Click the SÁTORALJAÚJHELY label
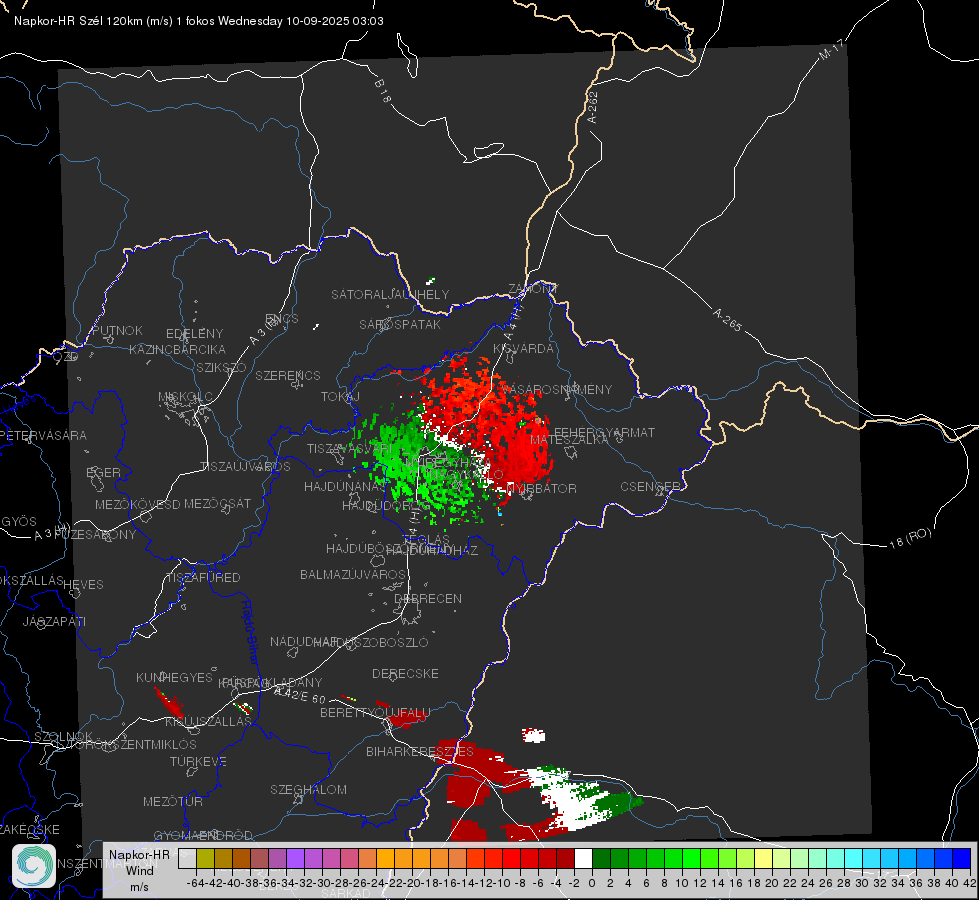 pyautogui.click(x=390, y=294)
